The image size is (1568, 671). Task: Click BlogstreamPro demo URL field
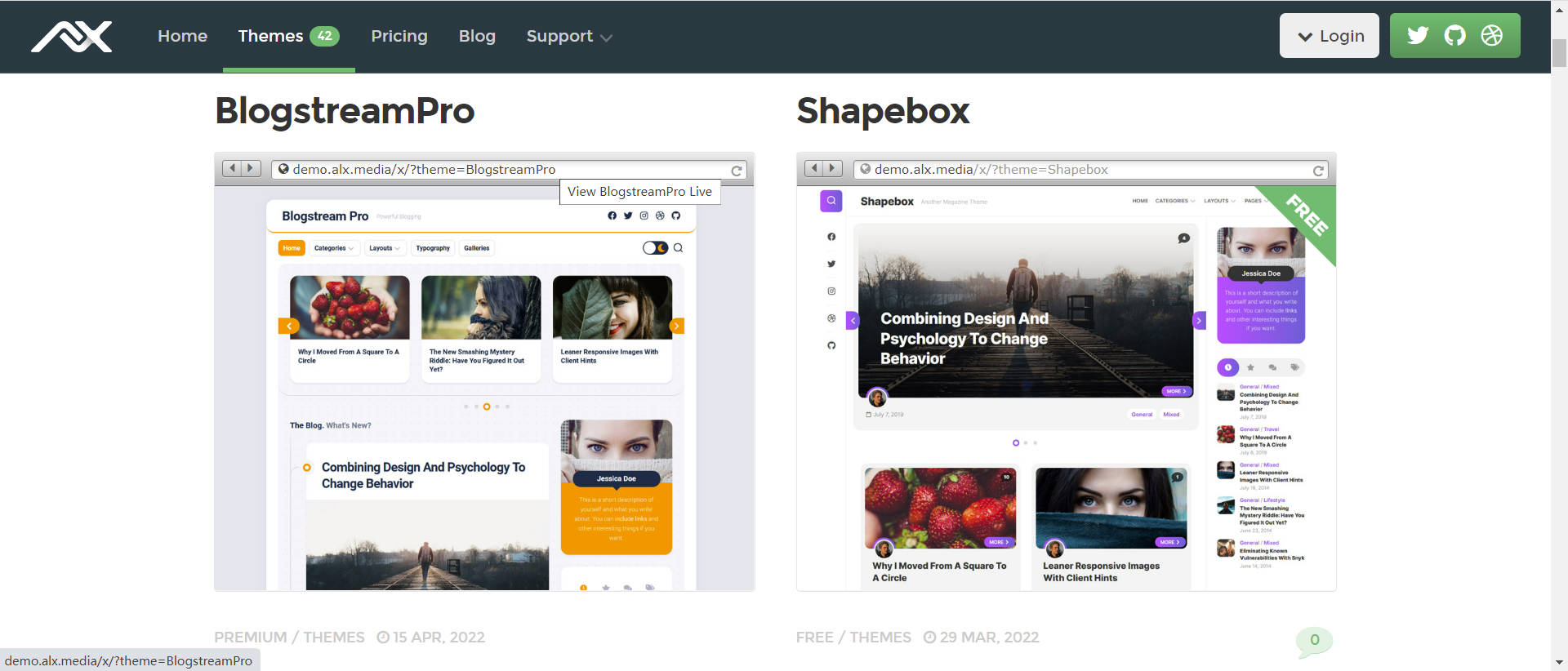tap(507, 170)
